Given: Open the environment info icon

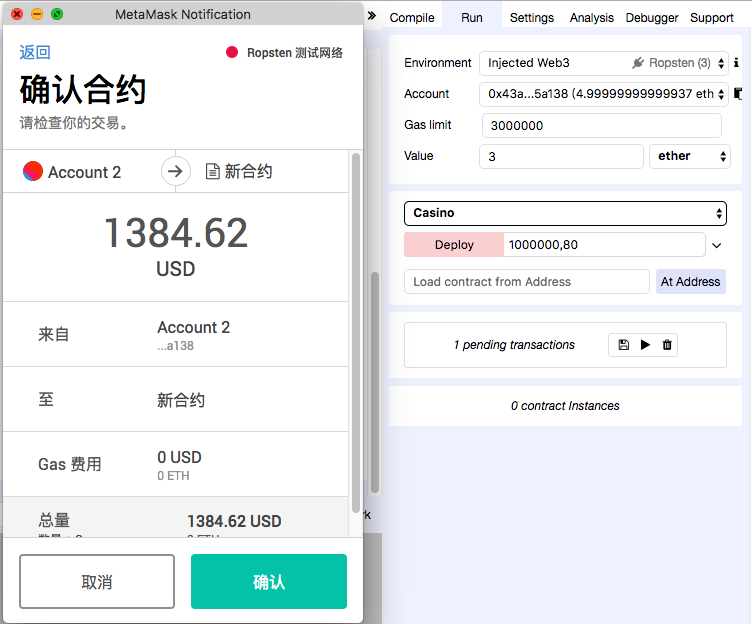Looking at the screenshot, I should (736, 63).
